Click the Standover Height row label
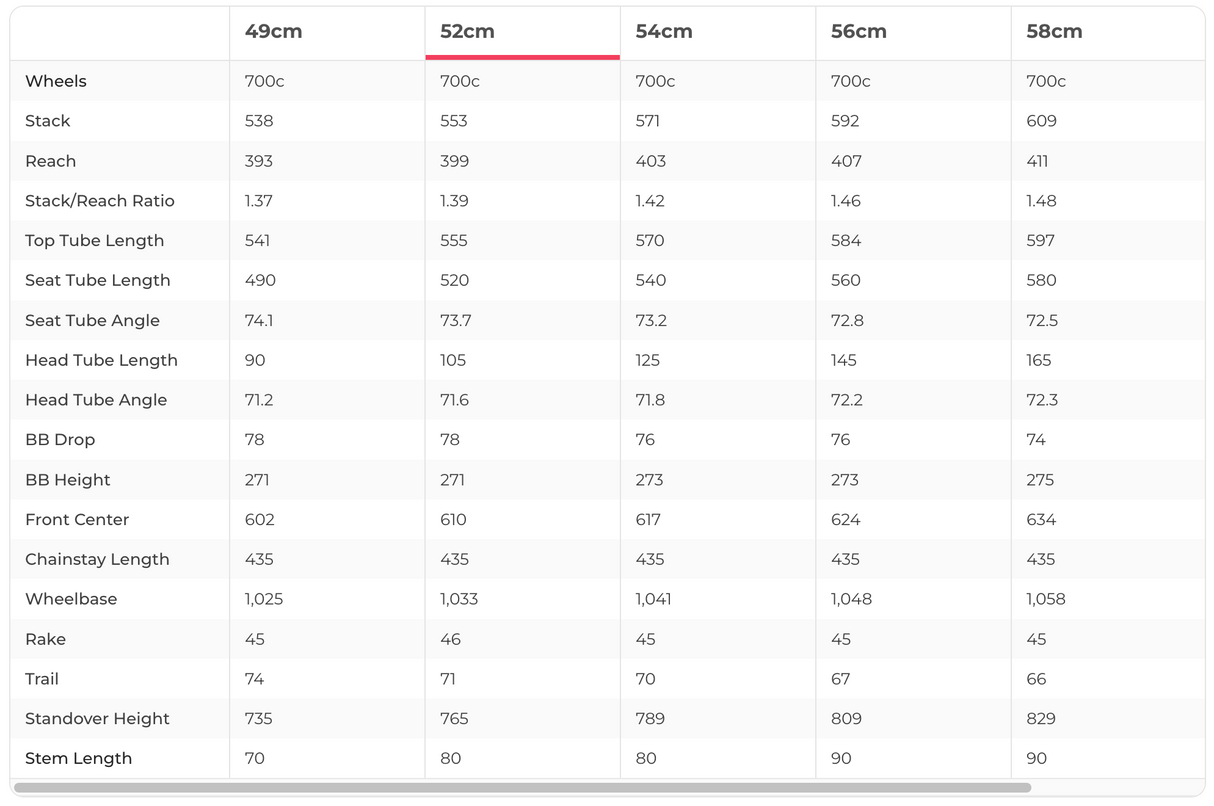Screen dimensions: 1214x806 pos(97,719)
